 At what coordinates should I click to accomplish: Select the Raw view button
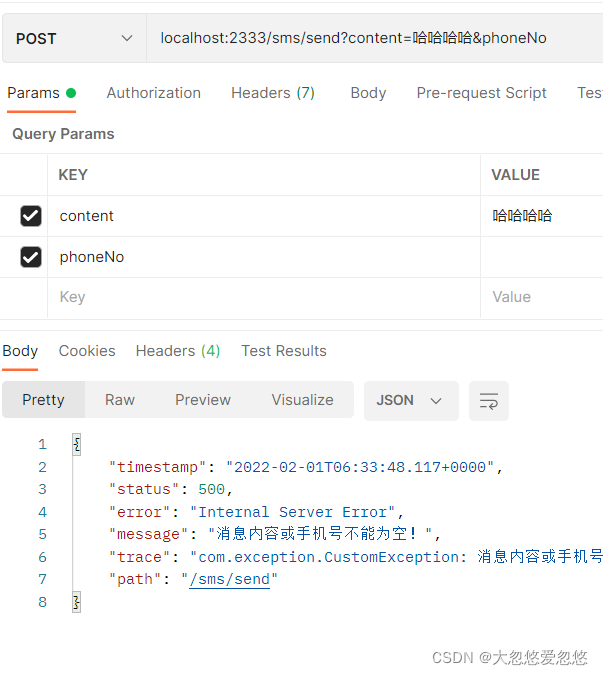point(120,400)
